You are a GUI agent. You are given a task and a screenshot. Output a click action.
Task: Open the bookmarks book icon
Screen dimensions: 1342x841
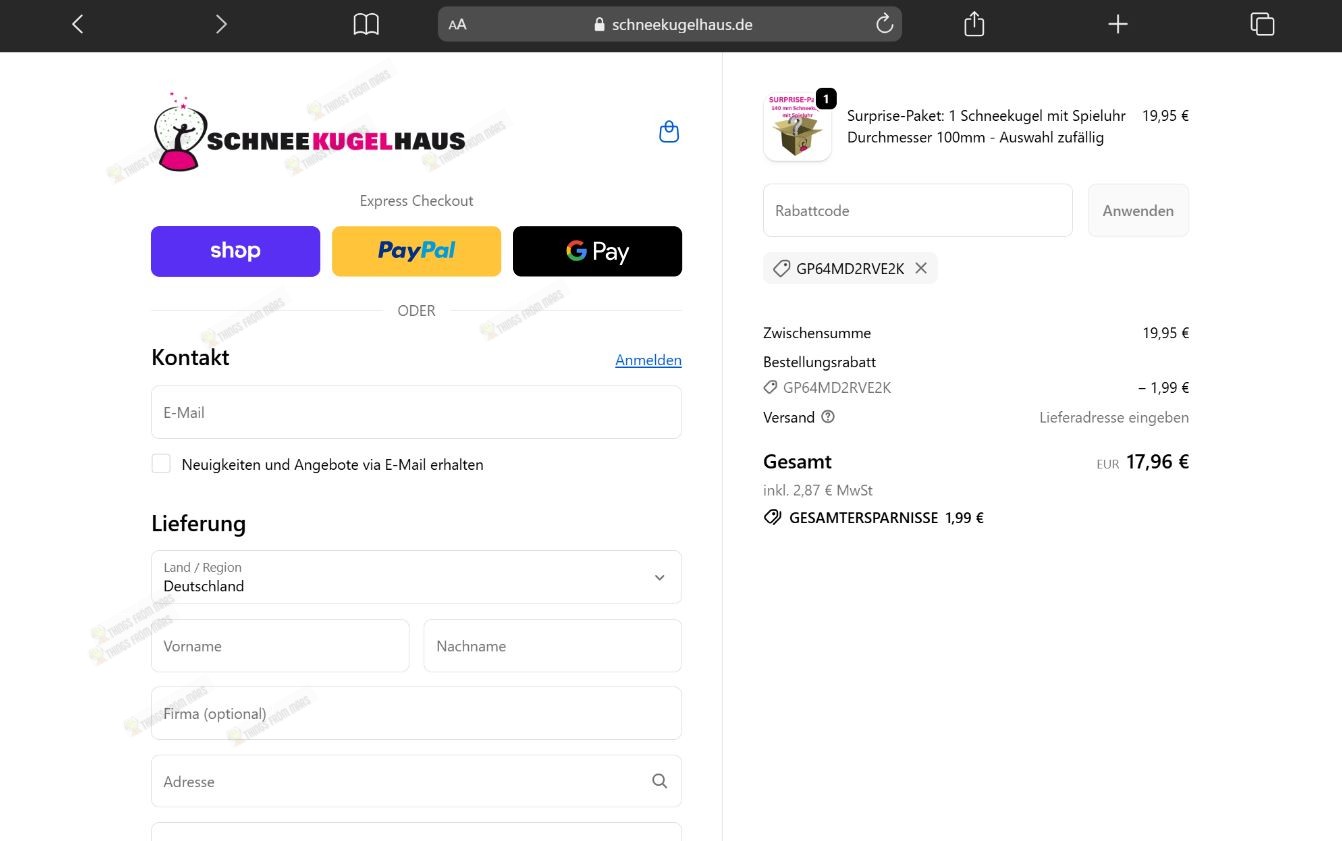(366, 24)
